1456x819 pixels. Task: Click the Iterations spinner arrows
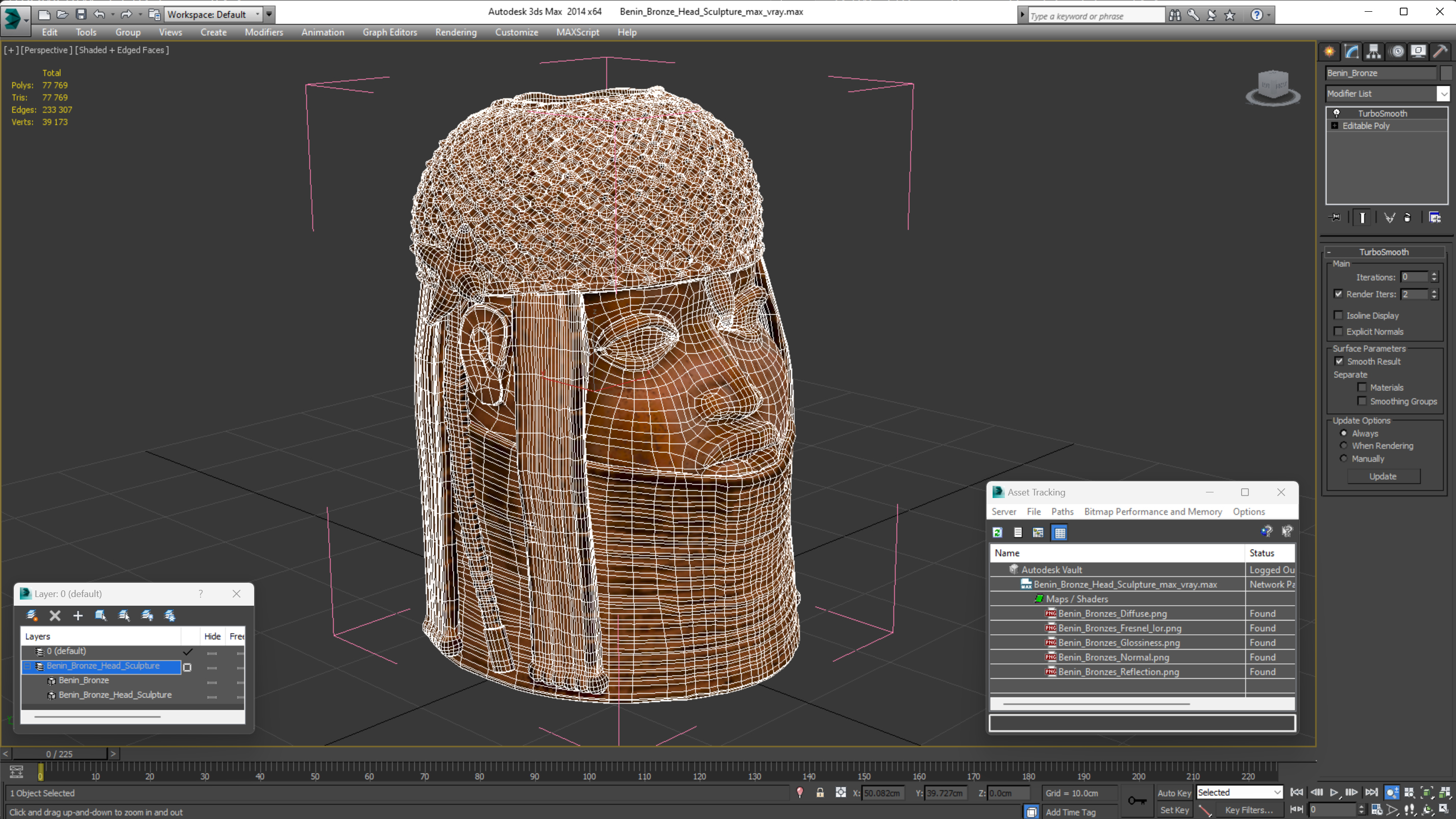1434,277
